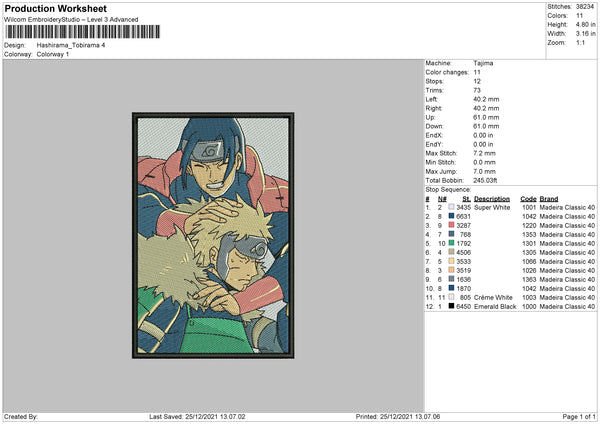Click the Crème White color swatch

point(451,297)
